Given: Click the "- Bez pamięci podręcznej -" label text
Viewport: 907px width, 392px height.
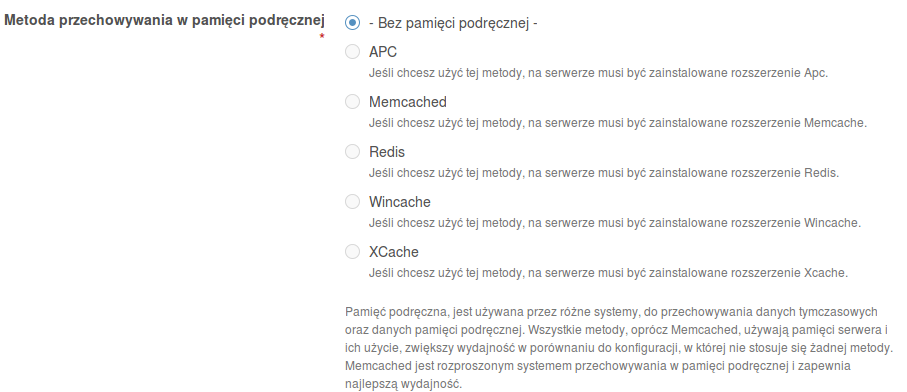Looking at the screenshot, I should (x=454, y=24).
